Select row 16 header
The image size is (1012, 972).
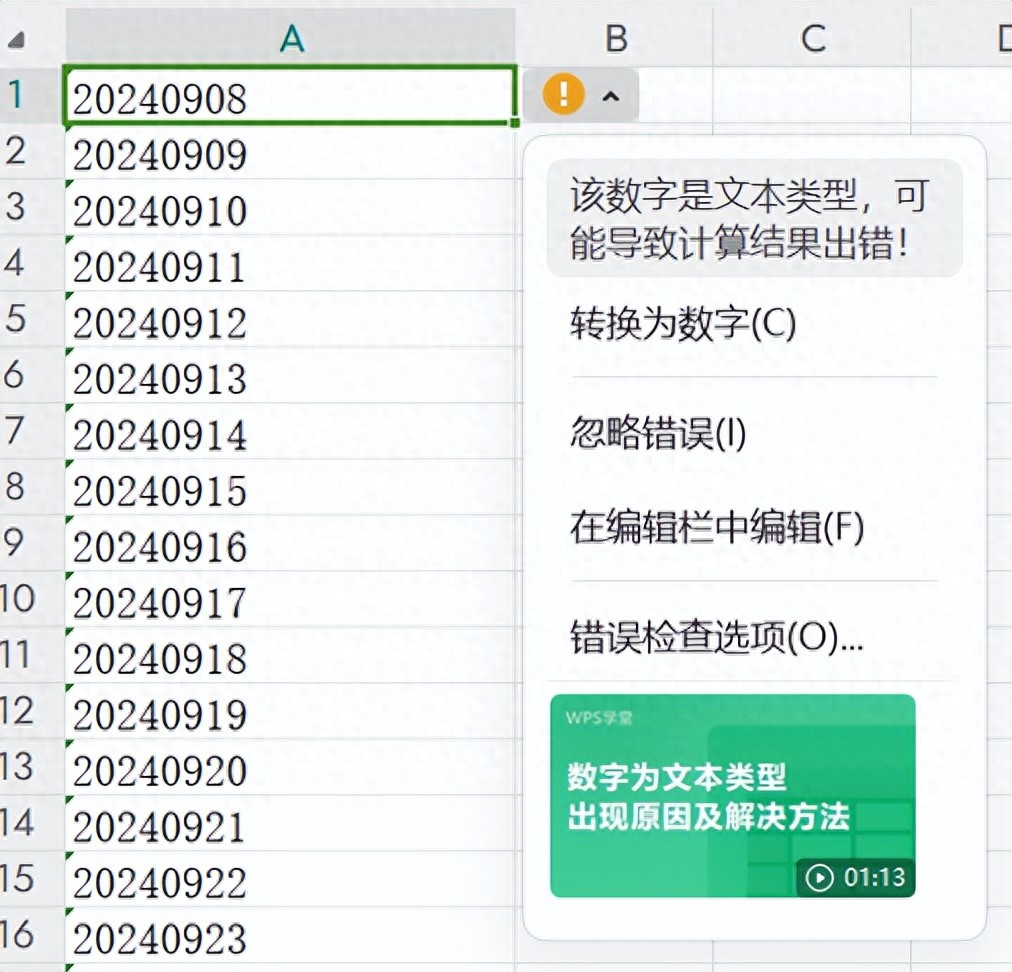[x=32, y=934]
